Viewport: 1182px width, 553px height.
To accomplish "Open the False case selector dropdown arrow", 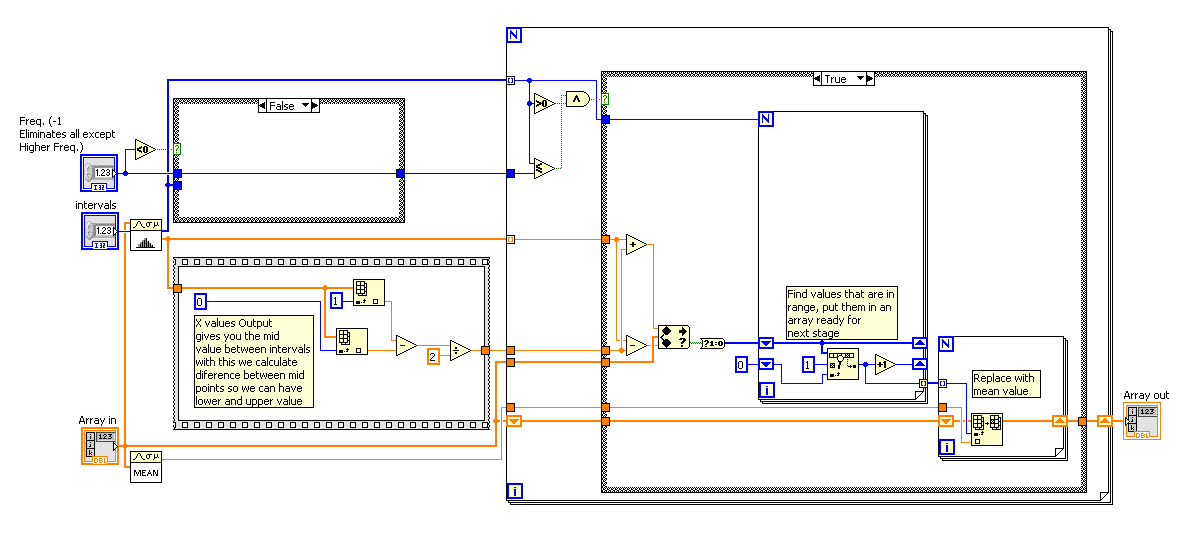I will pos(305,106).
